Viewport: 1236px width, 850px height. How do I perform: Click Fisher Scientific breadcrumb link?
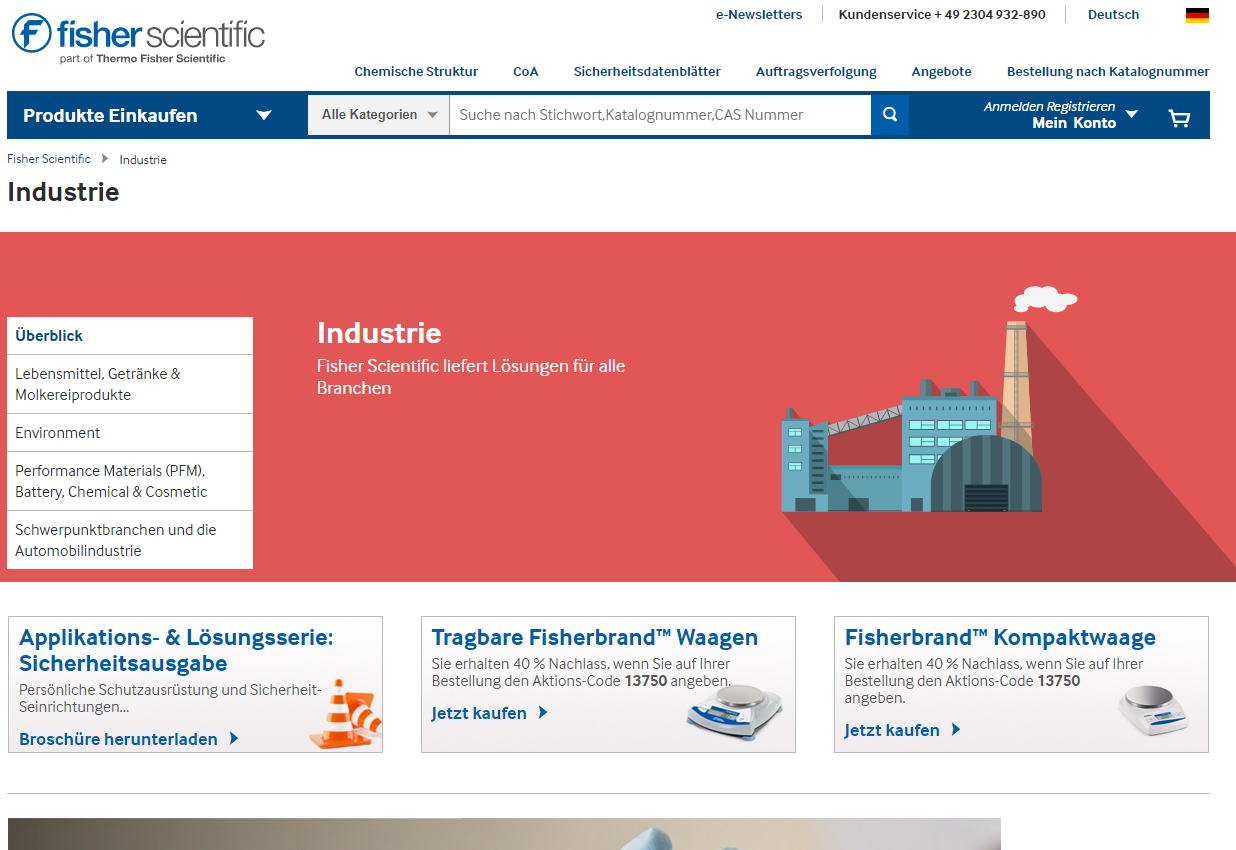pos(49,159)
